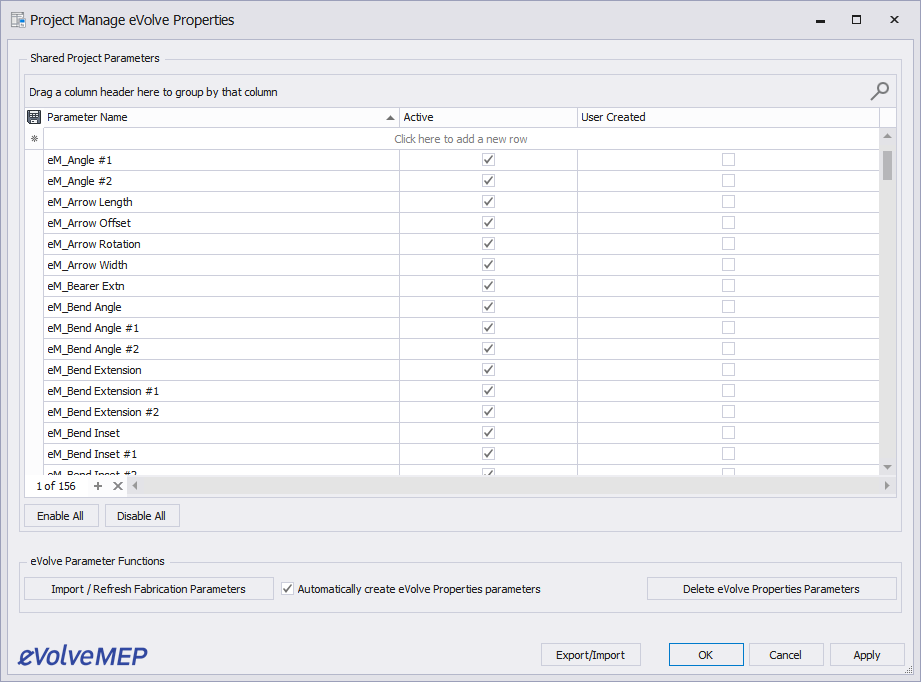Image resolution: width=921 pixels, height=682 pixels.
Task: Select the eM_Arrow Width row name
Action: click(x=88, y=265)
